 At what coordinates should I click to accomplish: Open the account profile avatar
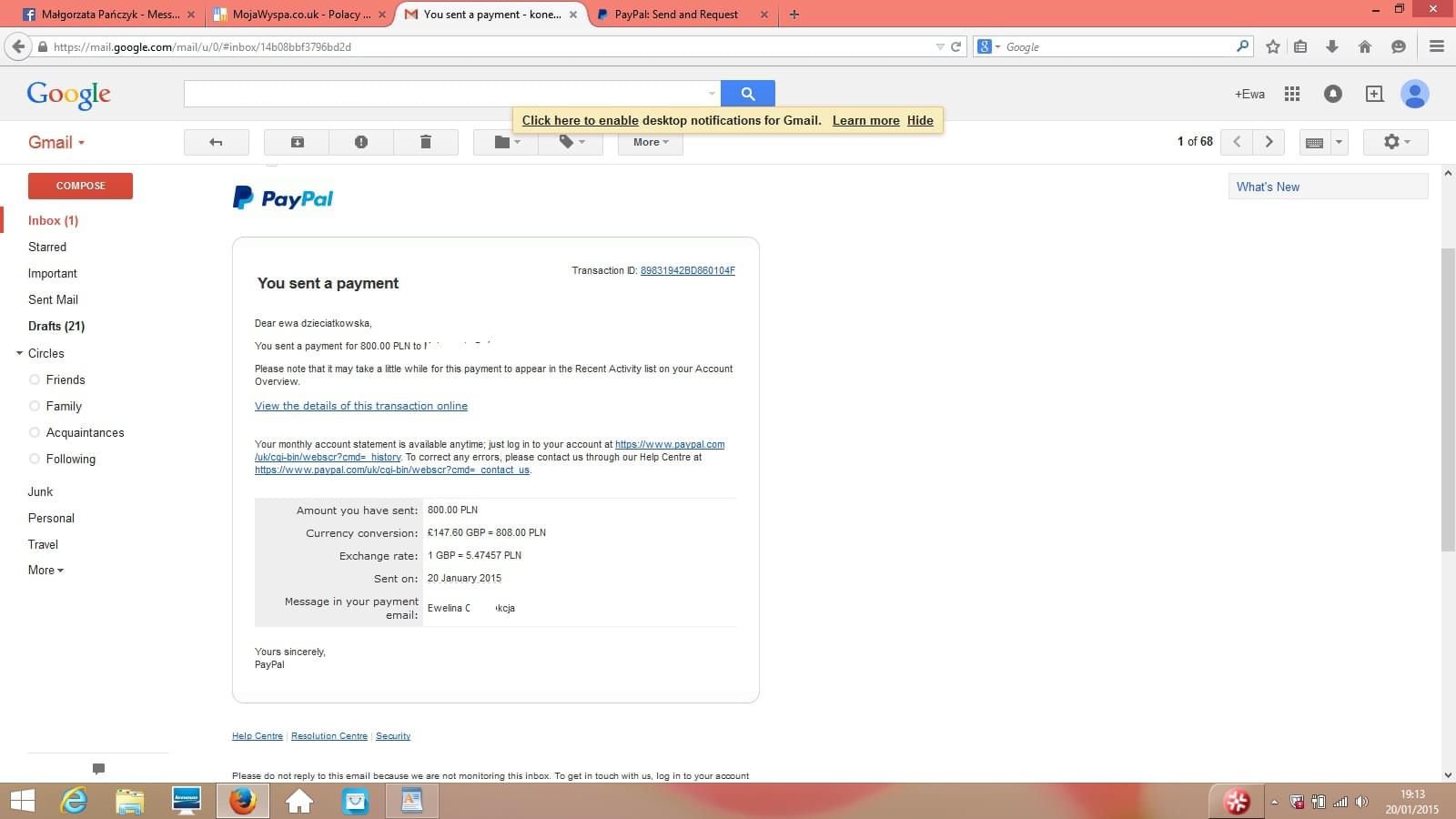coord(1415,94)
